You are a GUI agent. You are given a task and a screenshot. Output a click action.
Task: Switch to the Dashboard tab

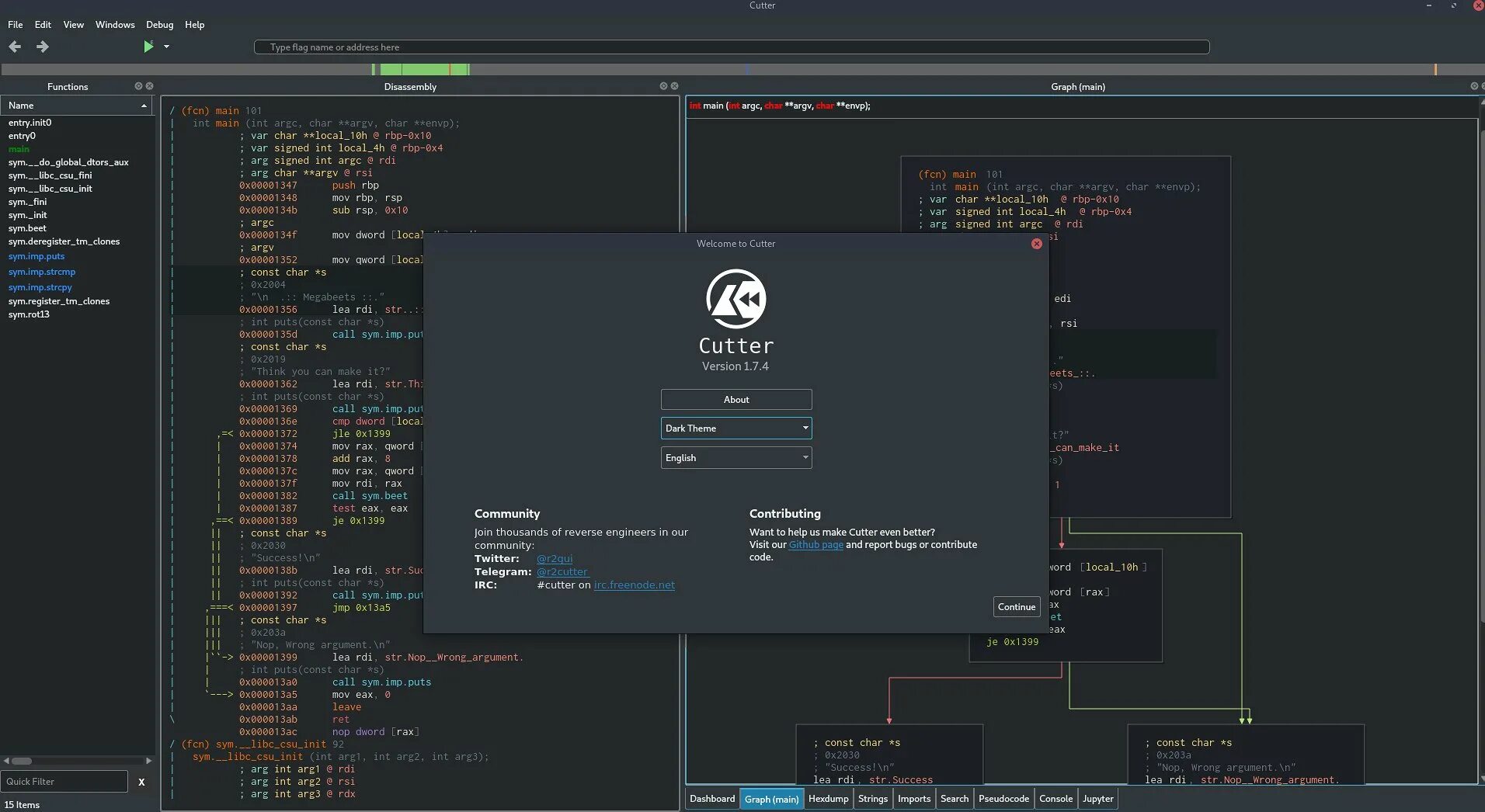coord(712,799)
